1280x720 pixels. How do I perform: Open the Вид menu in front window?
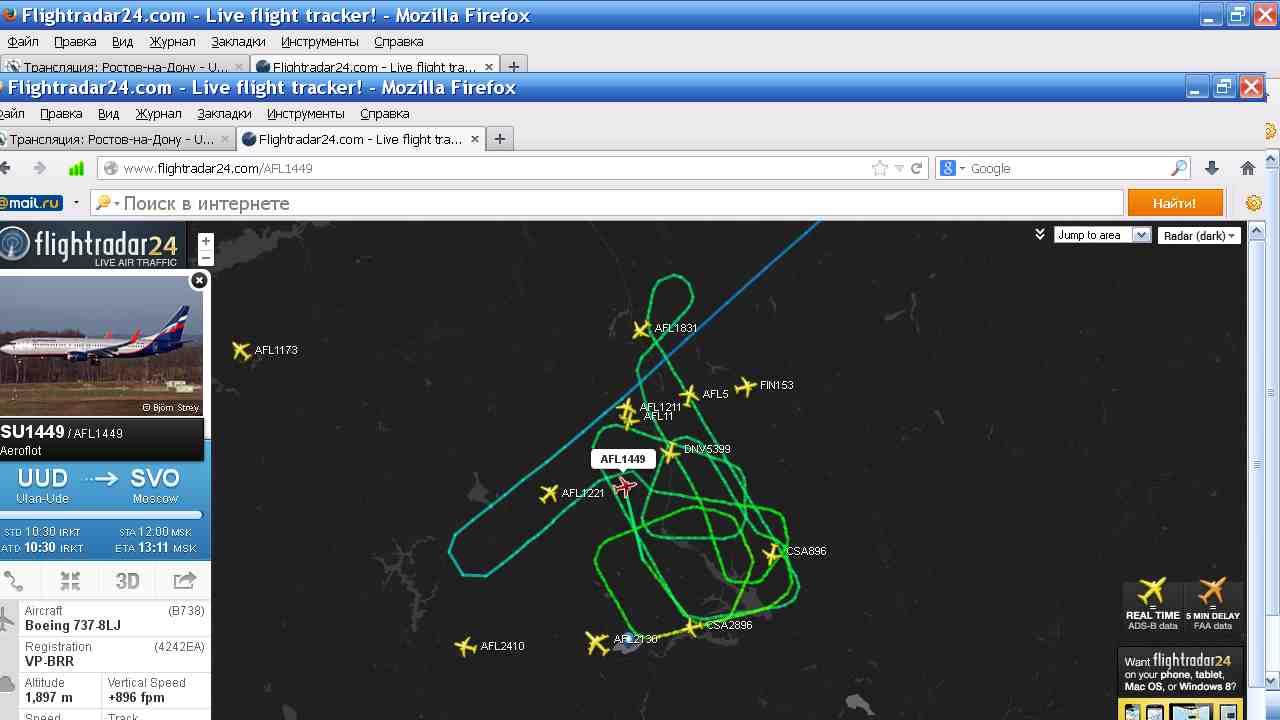[x=109, y=113]
